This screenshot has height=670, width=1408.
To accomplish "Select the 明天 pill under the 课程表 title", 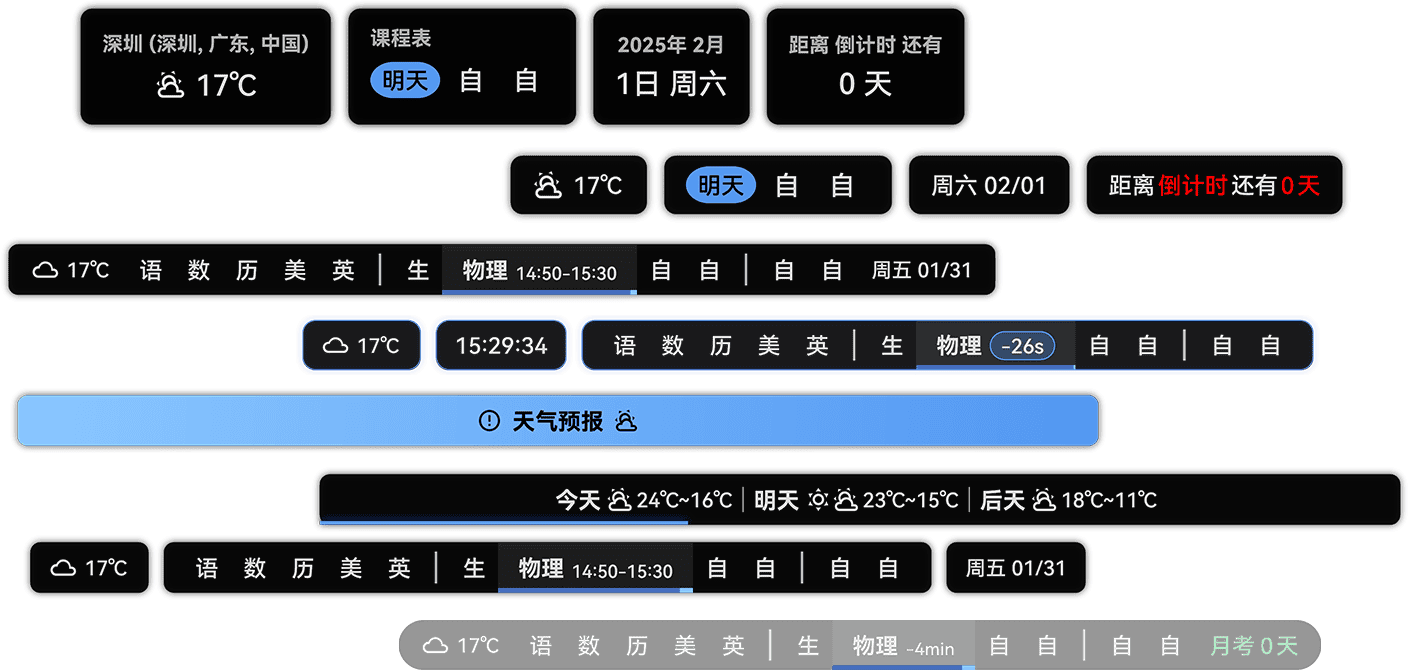I will pyautogui.click(x=405, y=81).
